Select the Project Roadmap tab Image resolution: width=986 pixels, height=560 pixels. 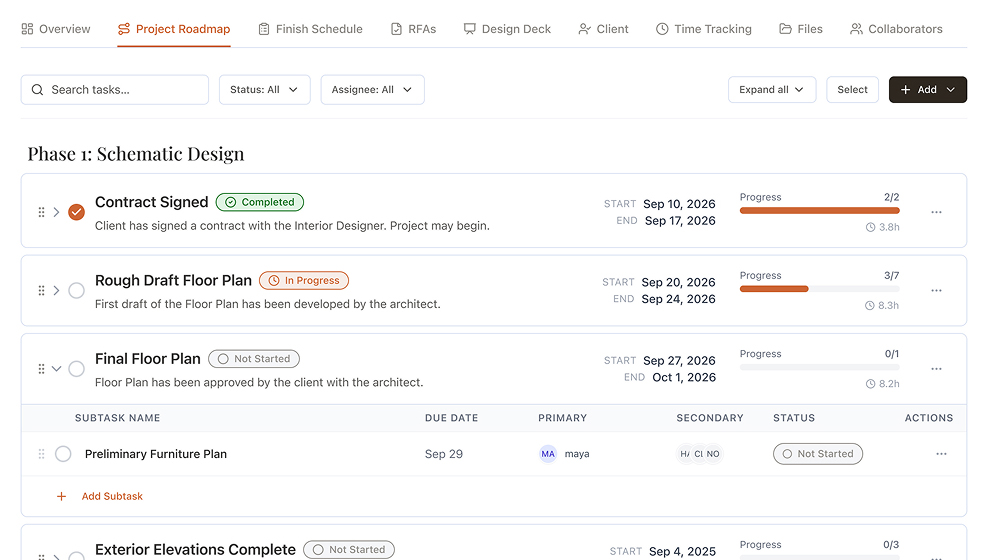pos(174,29)
